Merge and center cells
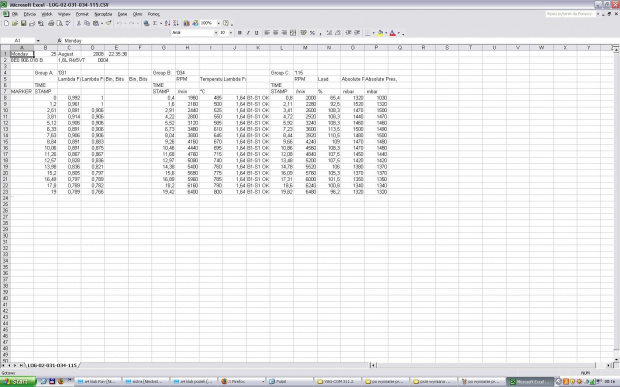The width and height of the screenshot is (620, 387). [293, 33]
